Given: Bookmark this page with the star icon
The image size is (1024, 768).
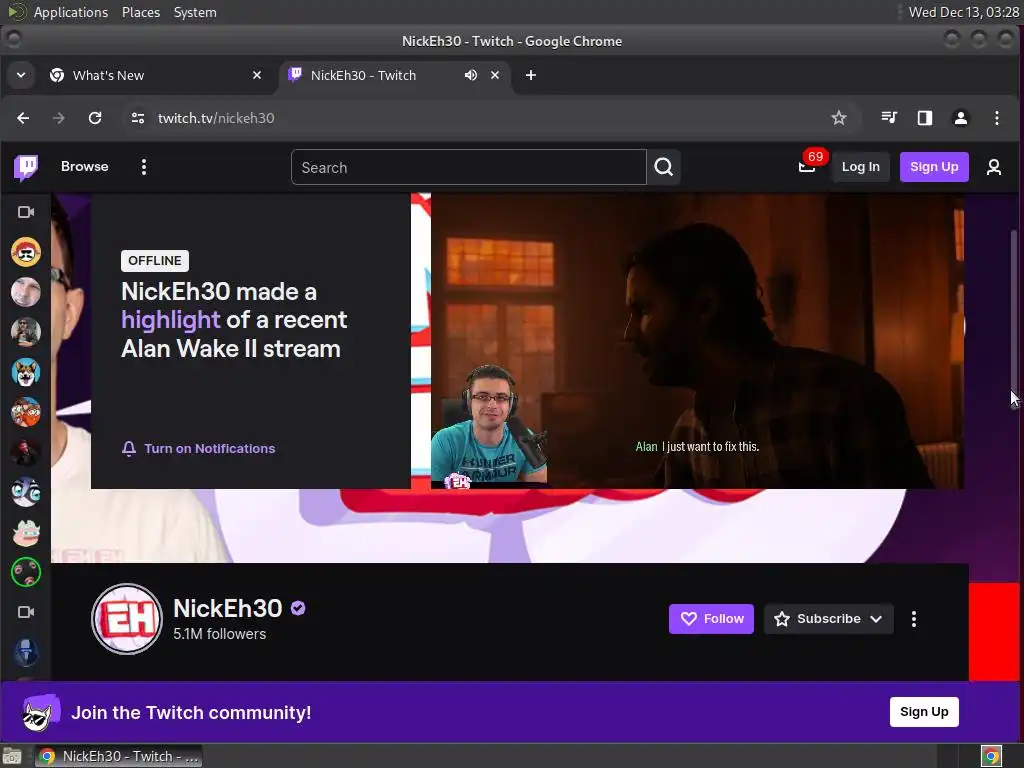Looking at the screenshot, I should point(839,118).
